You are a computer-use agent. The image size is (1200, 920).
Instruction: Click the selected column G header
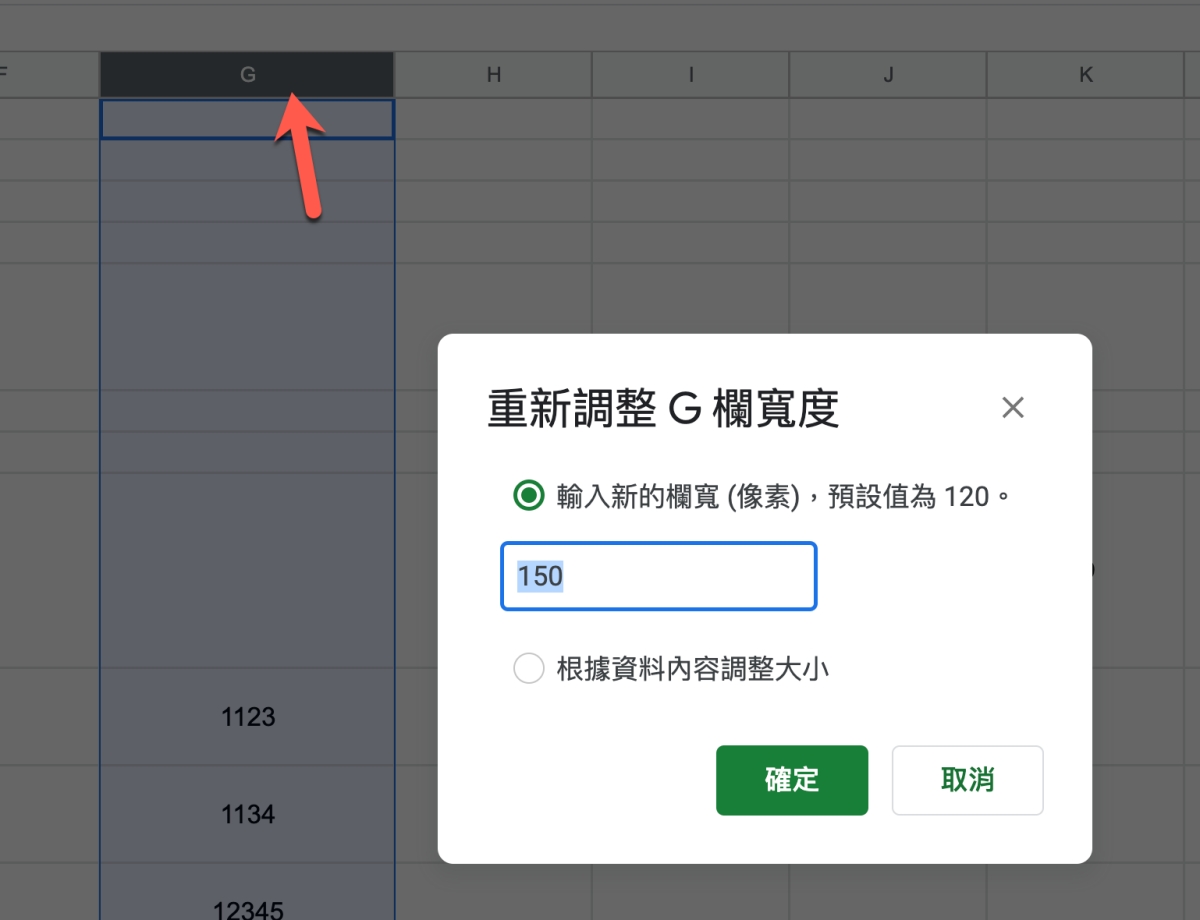(x=247, y=74)
